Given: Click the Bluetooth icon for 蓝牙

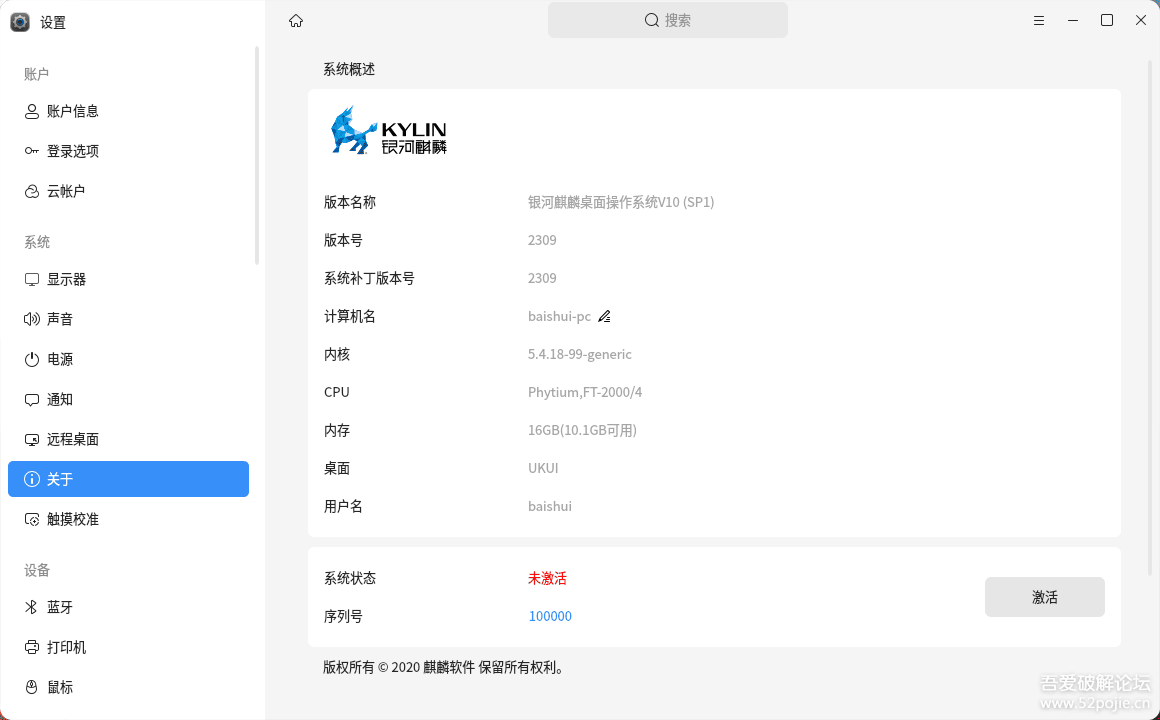Looking at the screenshot, I should point(31,608).
